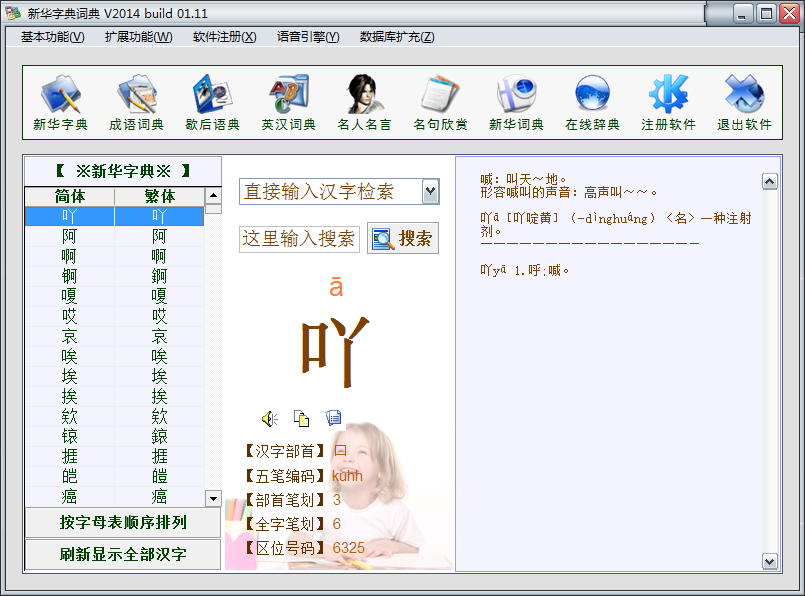Select the 欸 row in the list
The width and height of the screenshot is (805, 596).
(x=114, y=416)
